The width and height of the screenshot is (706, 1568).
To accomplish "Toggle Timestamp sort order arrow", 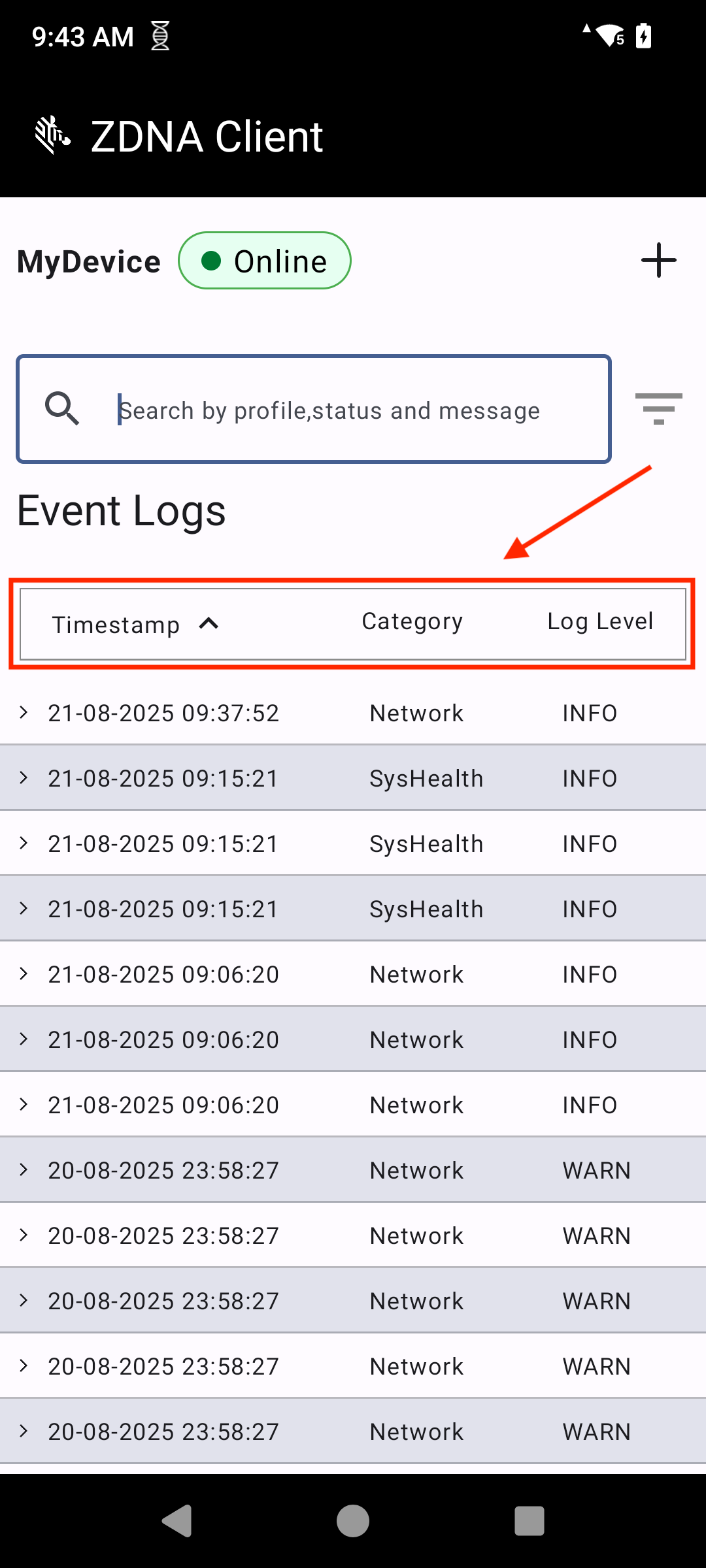I will point(209,624).
